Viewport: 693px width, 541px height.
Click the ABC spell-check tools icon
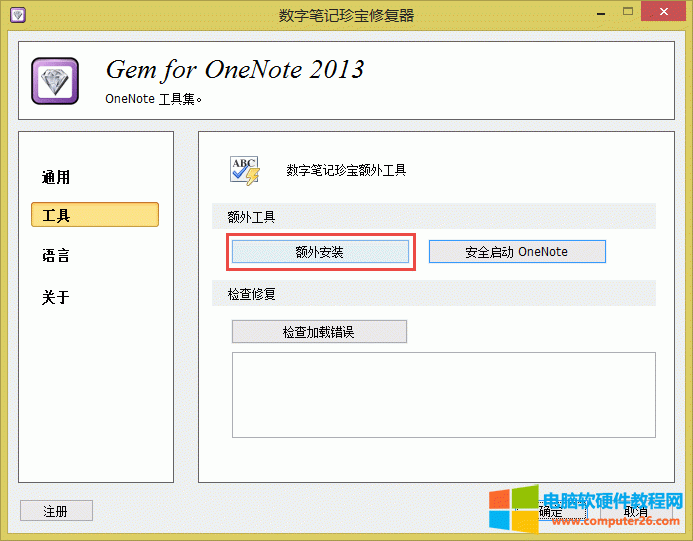click(x=245, y=170)
